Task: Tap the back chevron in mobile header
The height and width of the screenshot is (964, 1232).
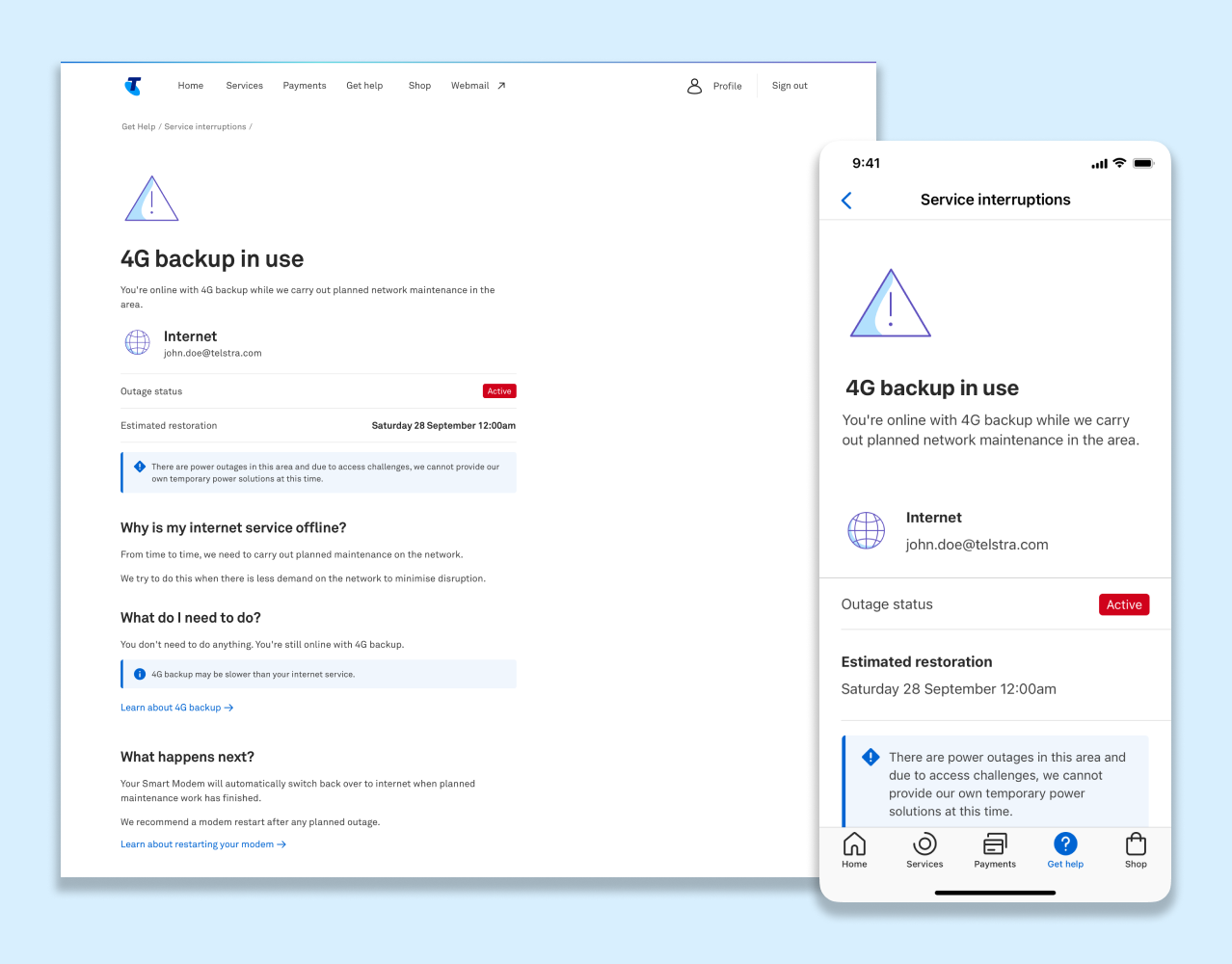Action: pos(846,200)
